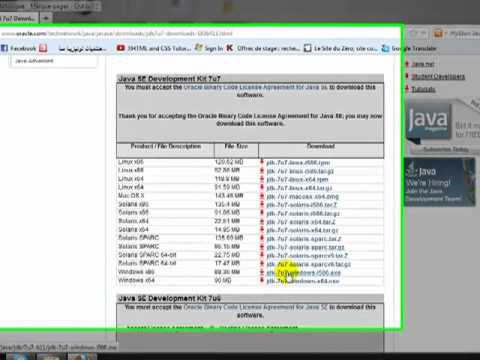Click the red arrow beside the Linux x64 tar.gz file

(262, 188)
